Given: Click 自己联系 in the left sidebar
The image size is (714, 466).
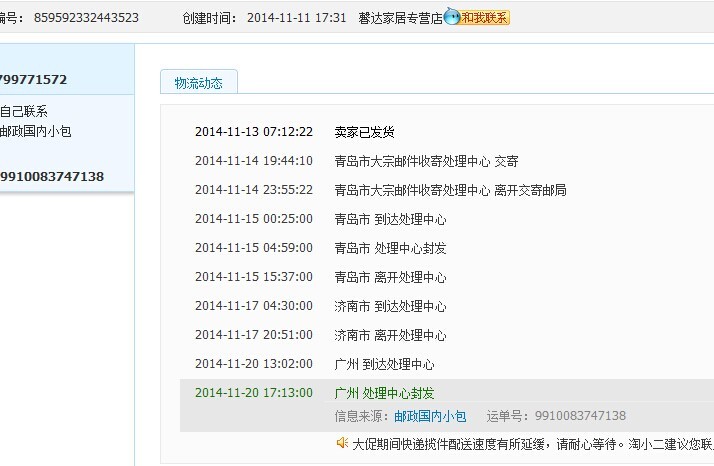Looking at the screenshot, I should click(x=24, y=112).
